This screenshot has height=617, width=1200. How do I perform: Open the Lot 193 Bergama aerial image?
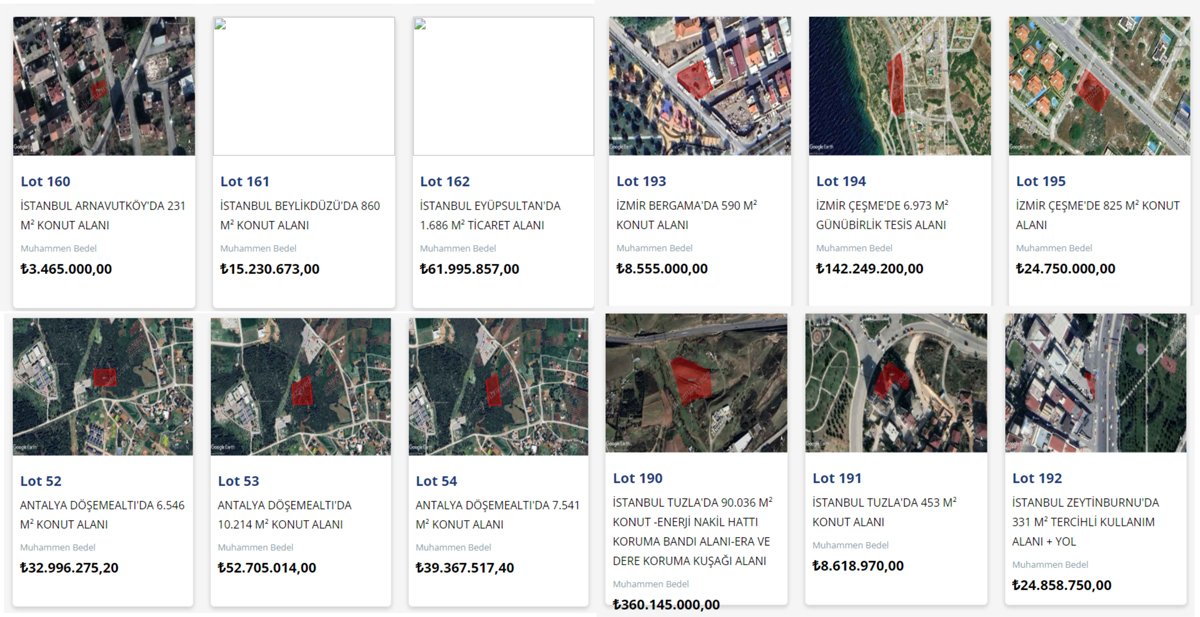700,86
